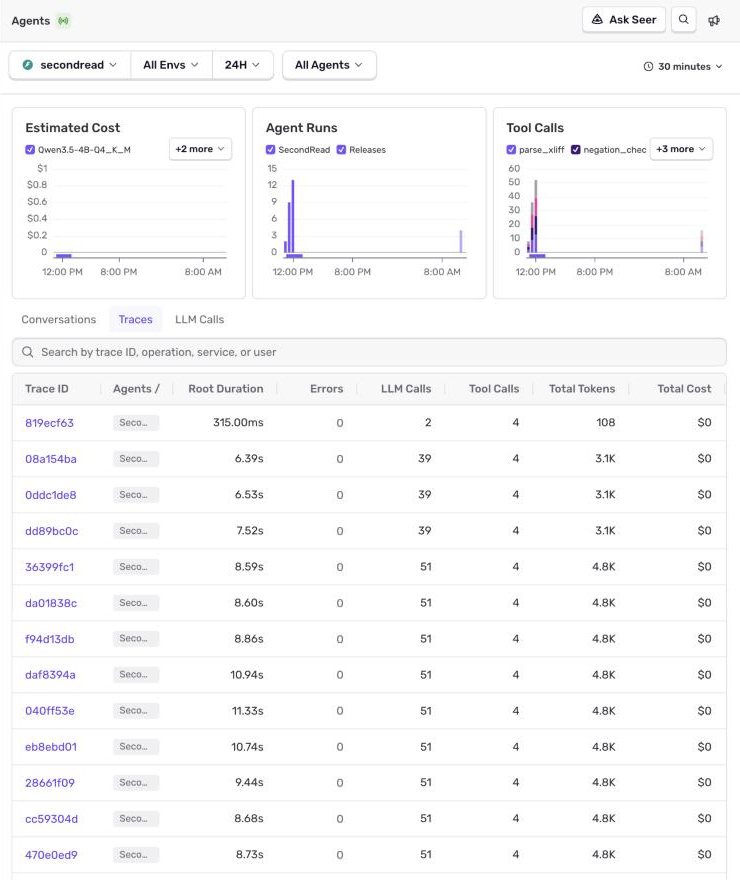Click the Tool Calls chart title
This screenshot has height=880, width=740.
(535, 127)
